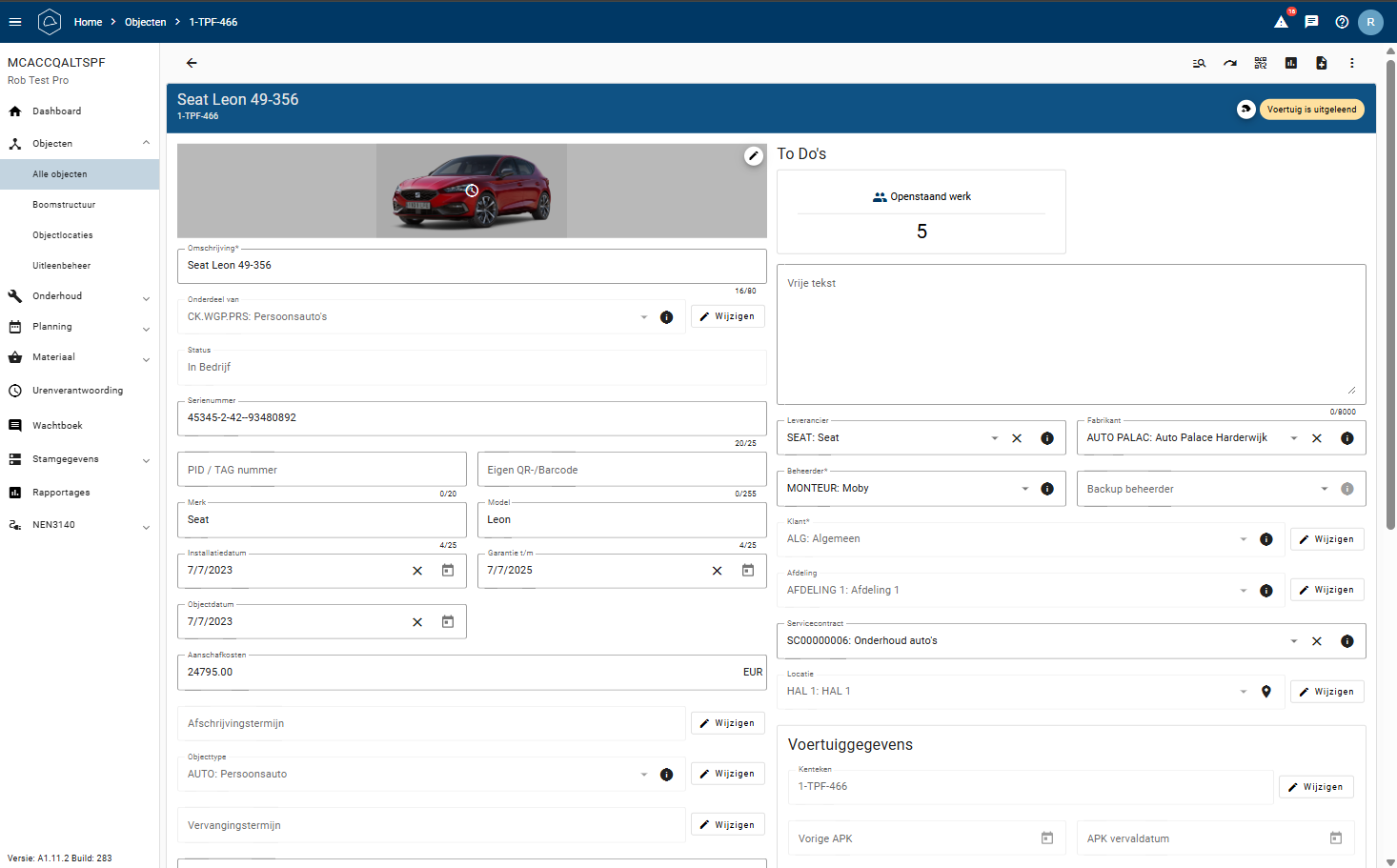Click the Objecten breadcrumb link

point(145,22)
